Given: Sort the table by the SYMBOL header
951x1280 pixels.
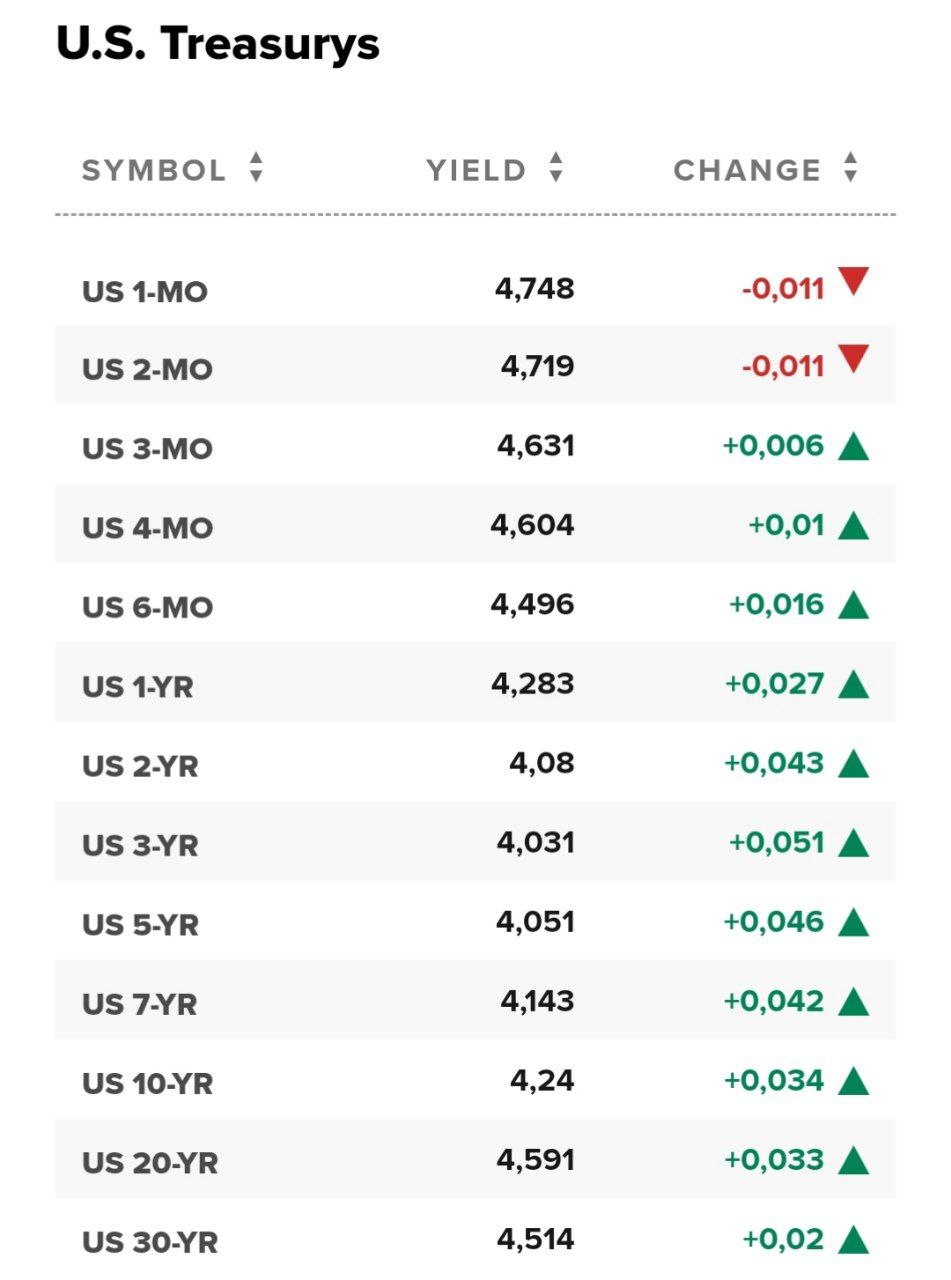Looking at the screenshot, I should click(x=154, y=170).
